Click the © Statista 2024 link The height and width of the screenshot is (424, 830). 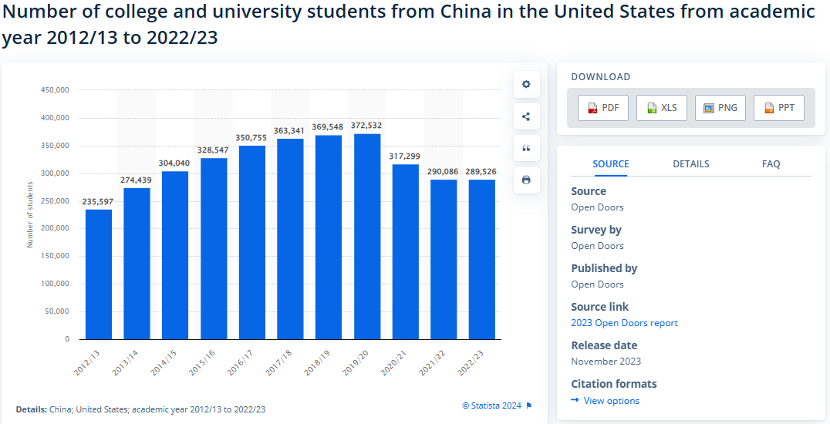(492, 406)
